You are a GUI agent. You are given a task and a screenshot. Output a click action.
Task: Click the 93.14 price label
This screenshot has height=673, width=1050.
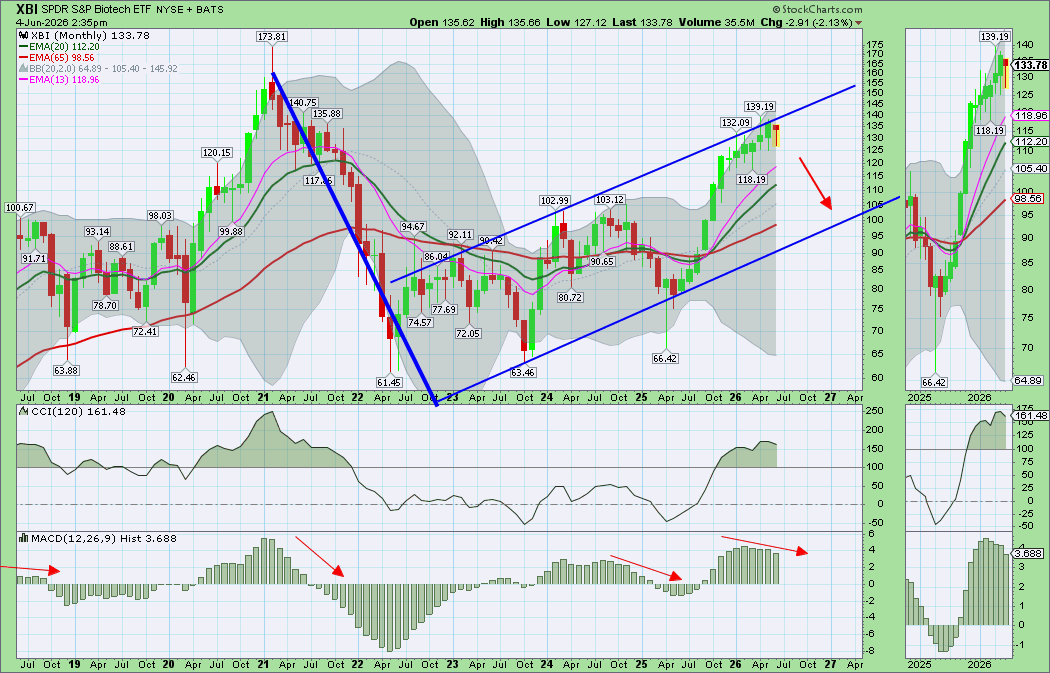[x=97, y=231]
